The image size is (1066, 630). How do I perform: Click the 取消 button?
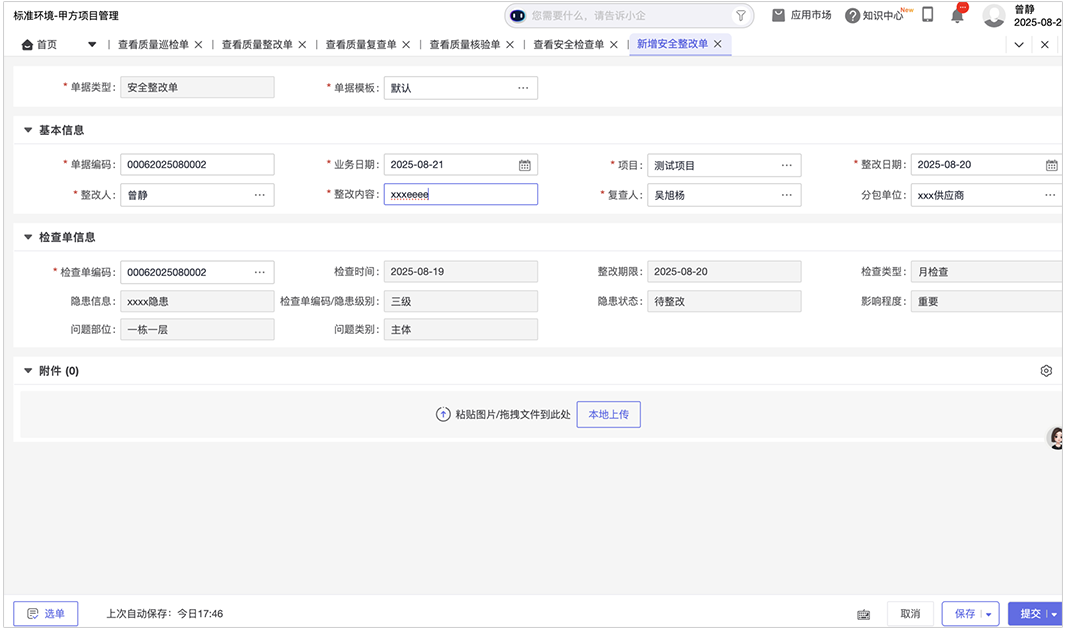tap(909, 614)
